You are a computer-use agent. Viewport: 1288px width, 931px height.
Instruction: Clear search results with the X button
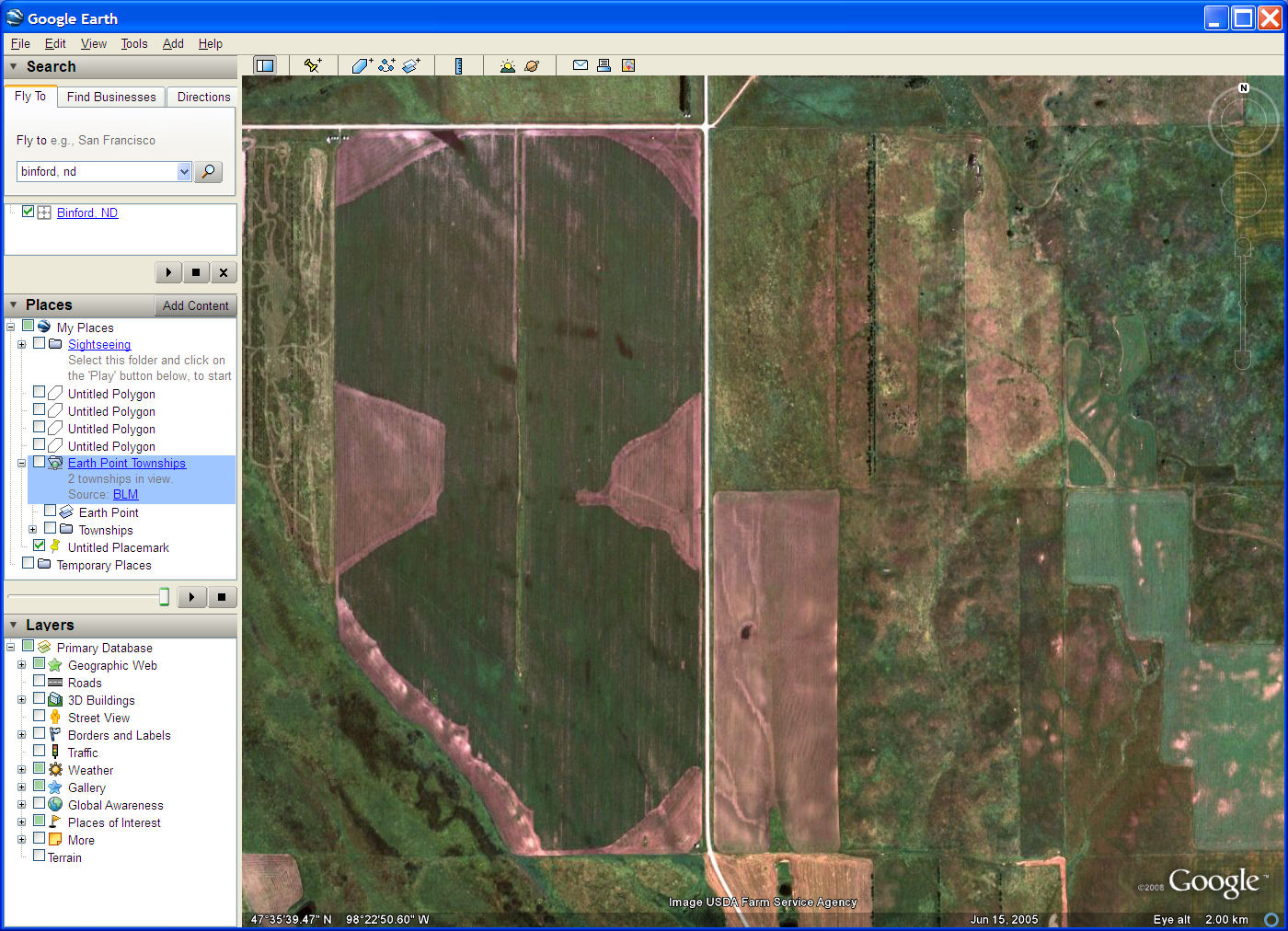tap(224, 272)
